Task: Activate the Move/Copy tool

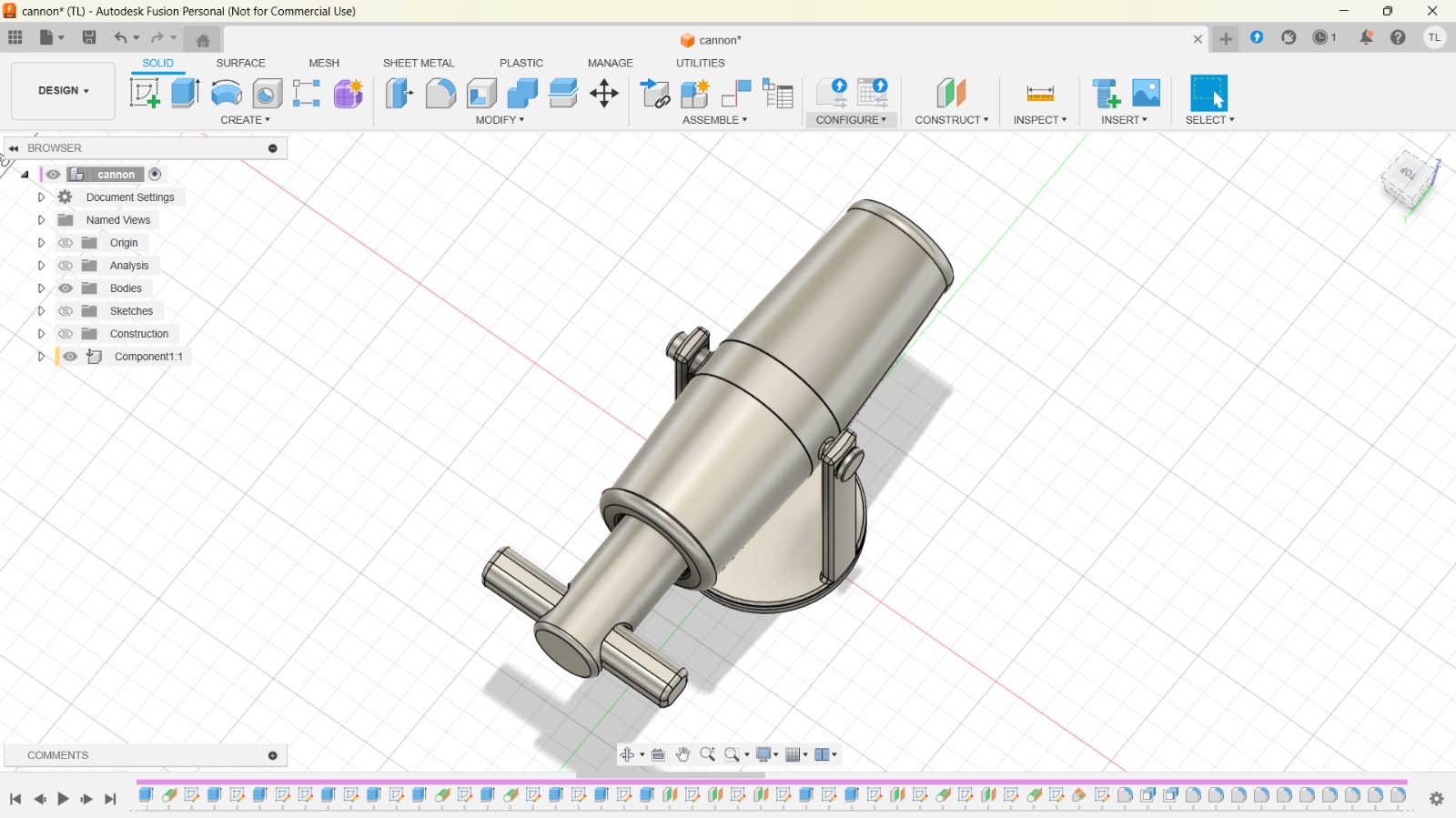Action: 604,93
